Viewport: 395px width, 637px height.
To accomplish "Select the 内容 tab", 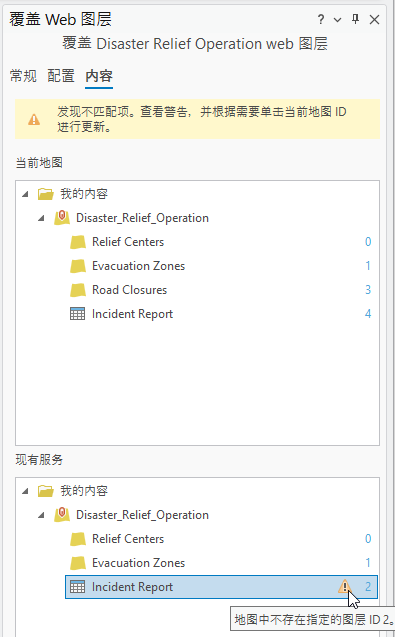I will pyautogui.click(x=99, y=76).
